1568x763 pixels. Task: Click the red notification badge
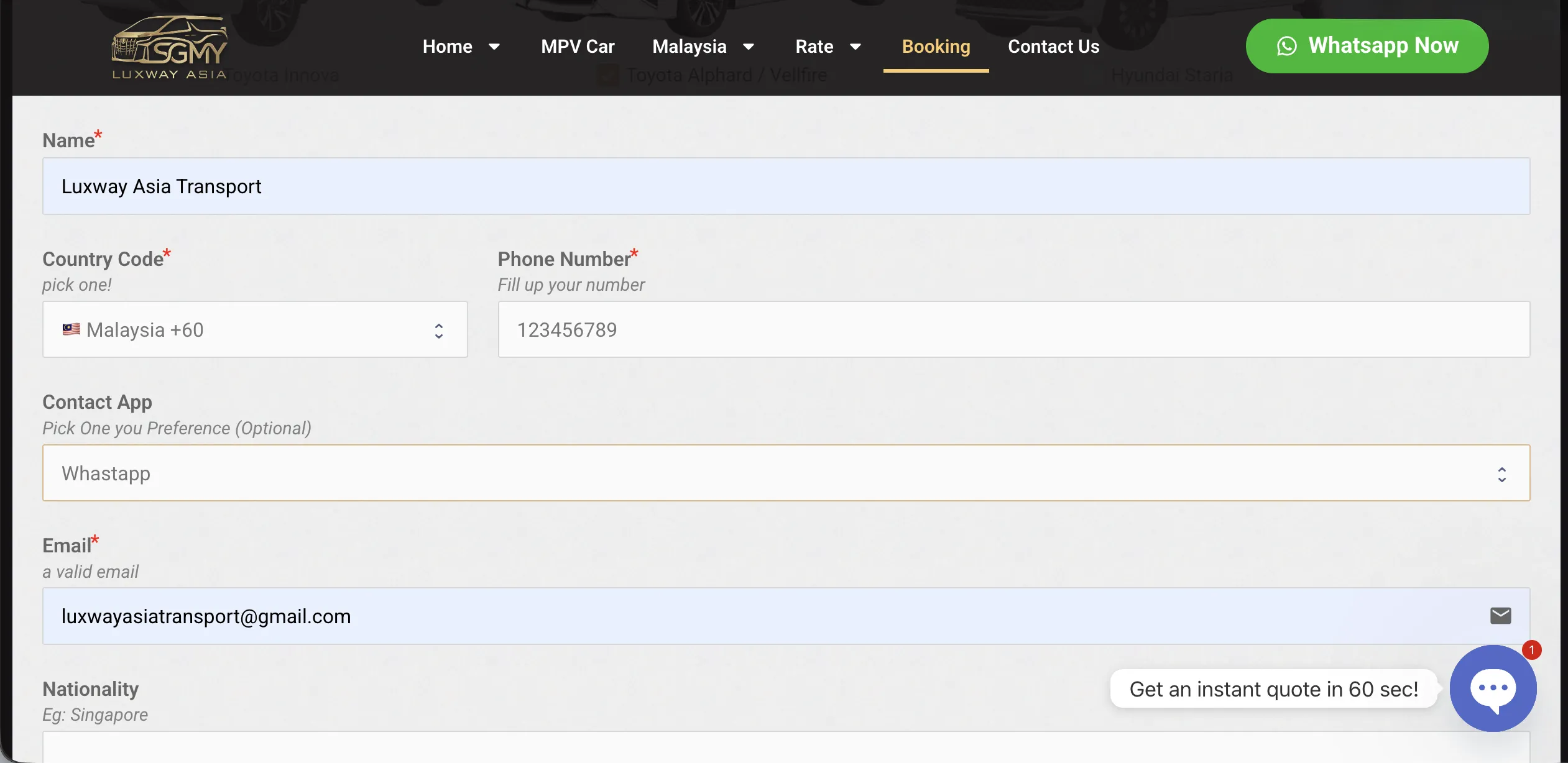[1531, 650]
